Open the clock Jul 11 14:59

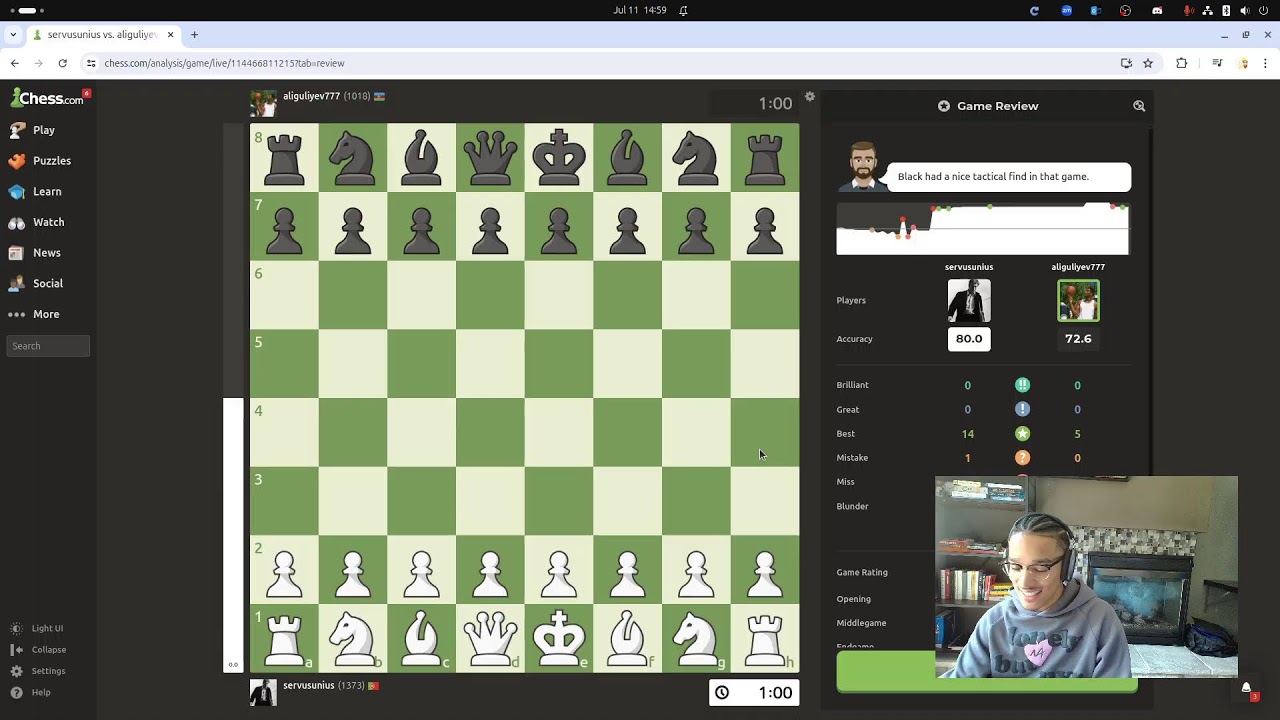click(640, 11)
